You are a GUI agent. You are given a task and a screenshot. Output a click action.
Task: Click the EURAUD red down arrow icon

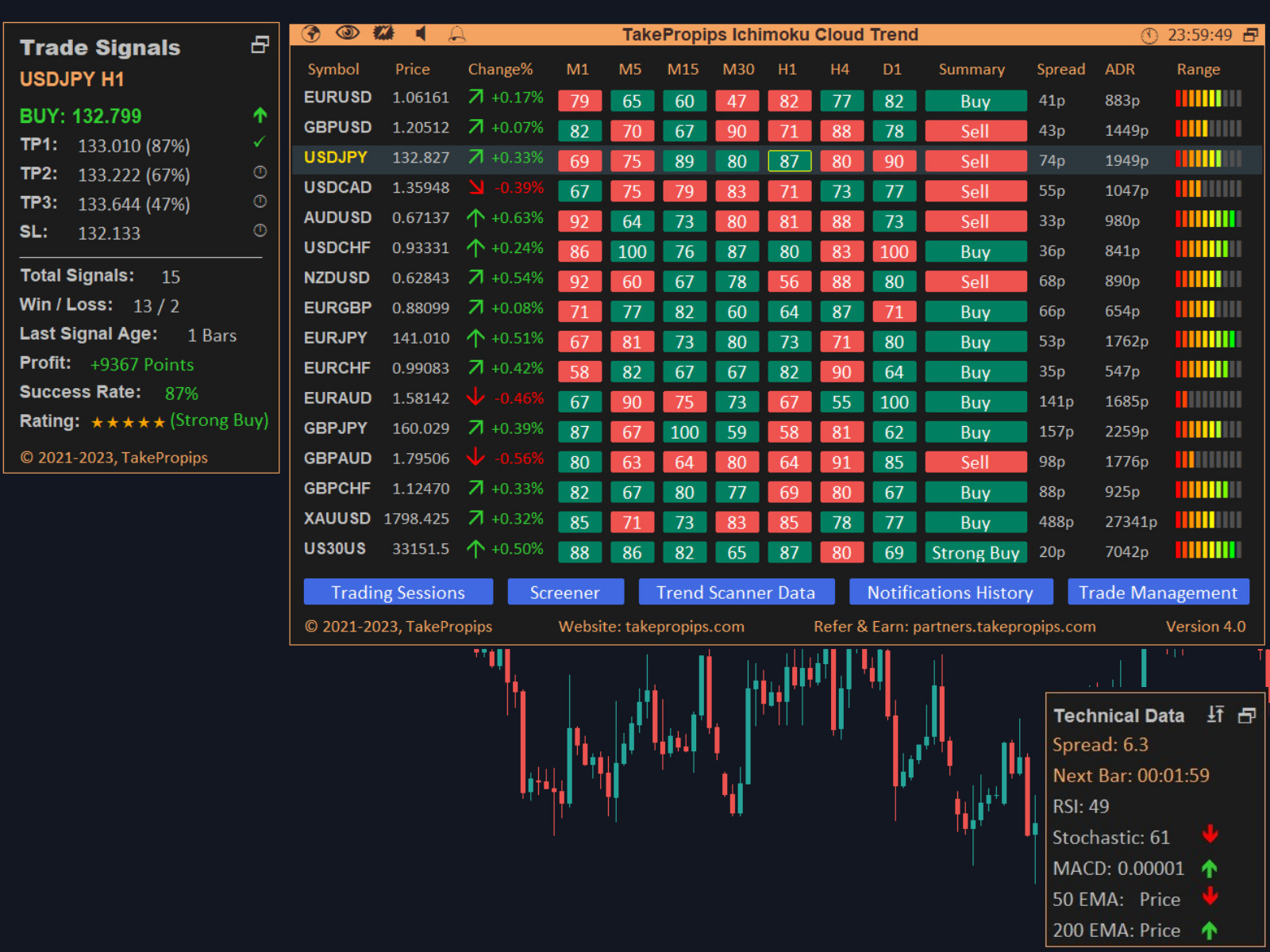pos(475,396)
